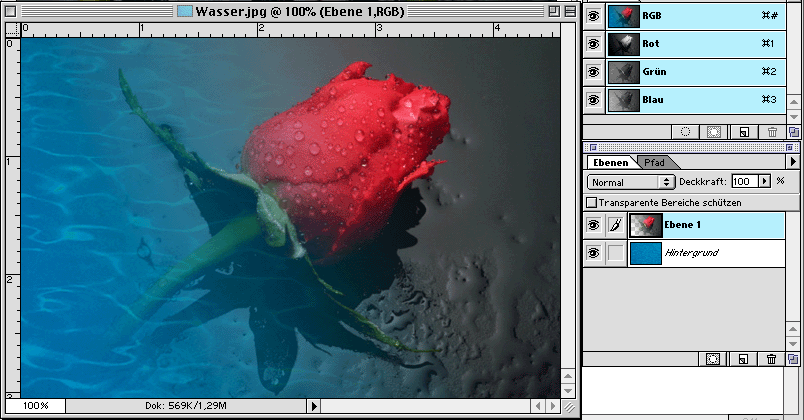This screenshot has height=420, width=804.
Task: Create new layer with page icon
Action: point(743,358)
